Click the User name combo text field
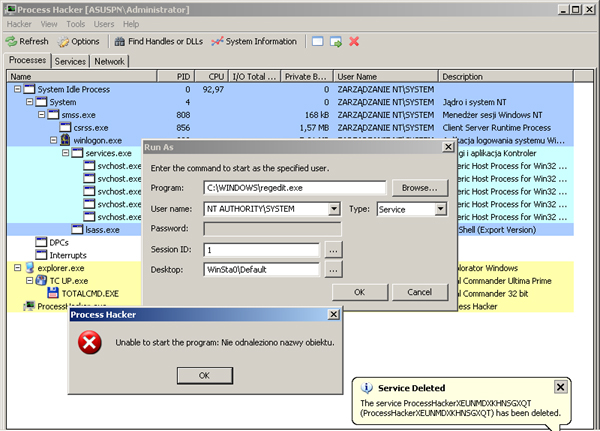The image size is (600, 431). (x=266, y=209)
